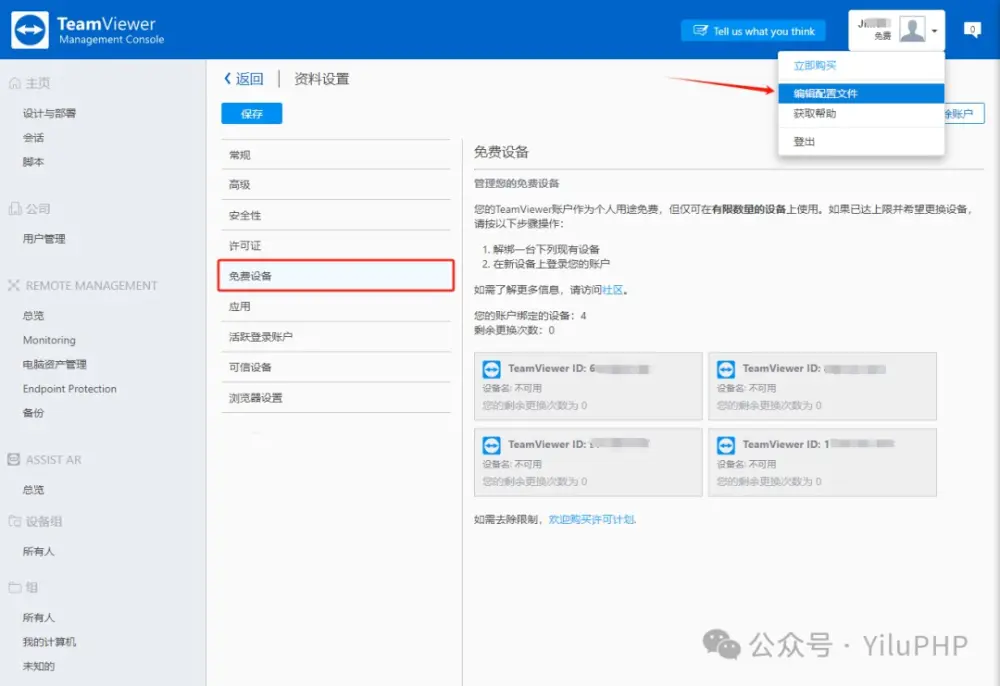This screenshot has width=1000, height=686.
Task: Open the 活跃登录账户 tab
Action: tap(335, 337)
